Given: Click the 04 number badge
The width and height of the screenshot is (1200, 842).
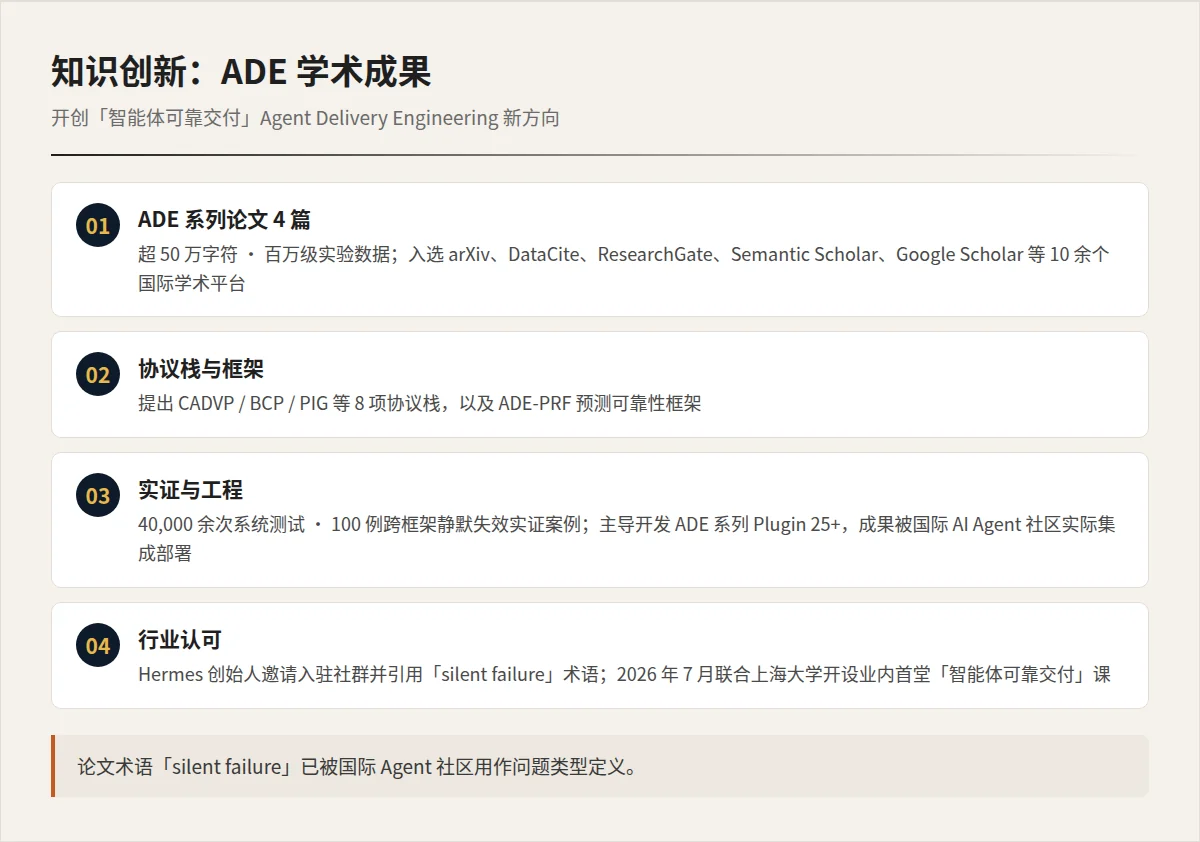Looking at the screenshot, I should [98, 645].
